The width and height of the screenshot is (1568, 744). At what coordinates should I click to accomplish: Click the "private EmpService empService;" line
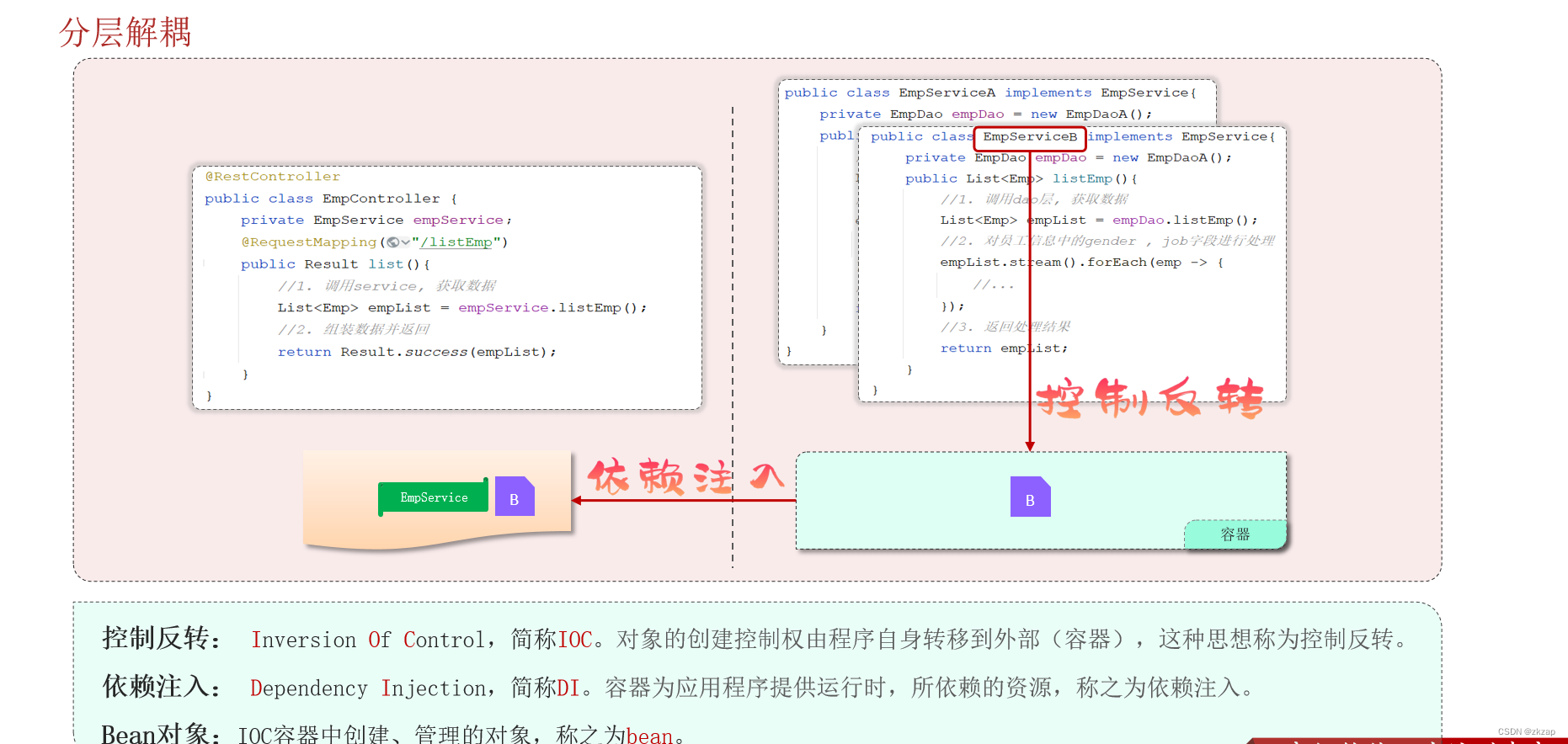[376, 221]
